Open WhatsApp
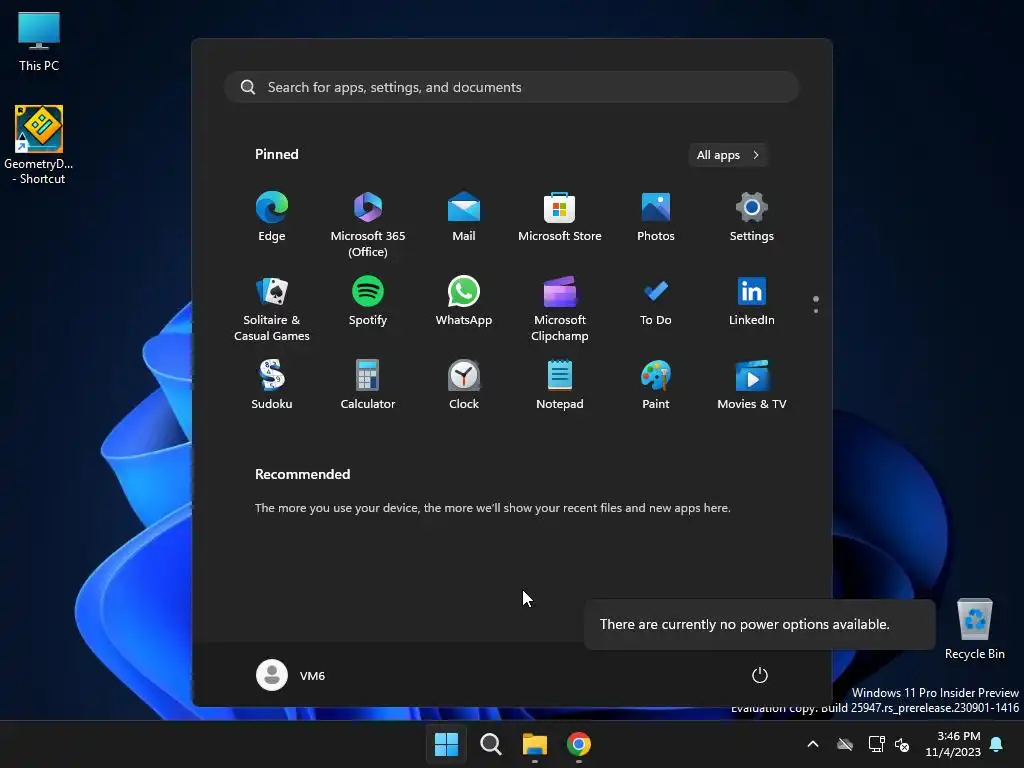The image size is (1024, 768). coord(464,301)
